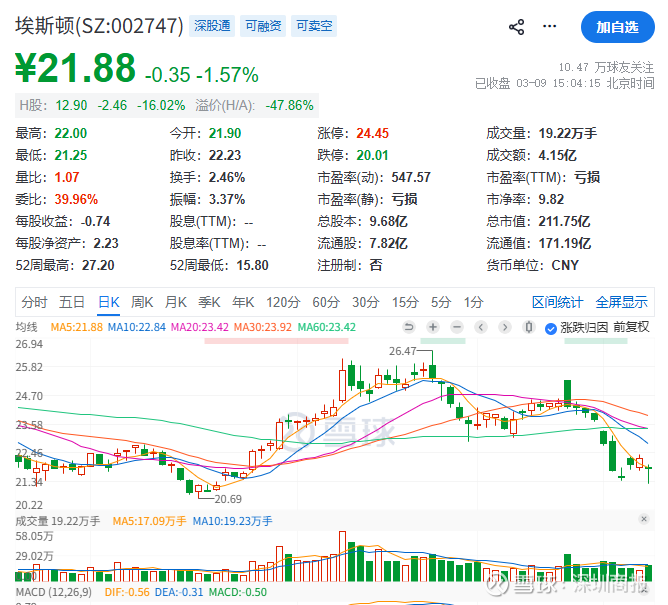This screenshot has width=668, height=605.
Task: Click the DIF:-0.56 value
Action: [127, 592]
